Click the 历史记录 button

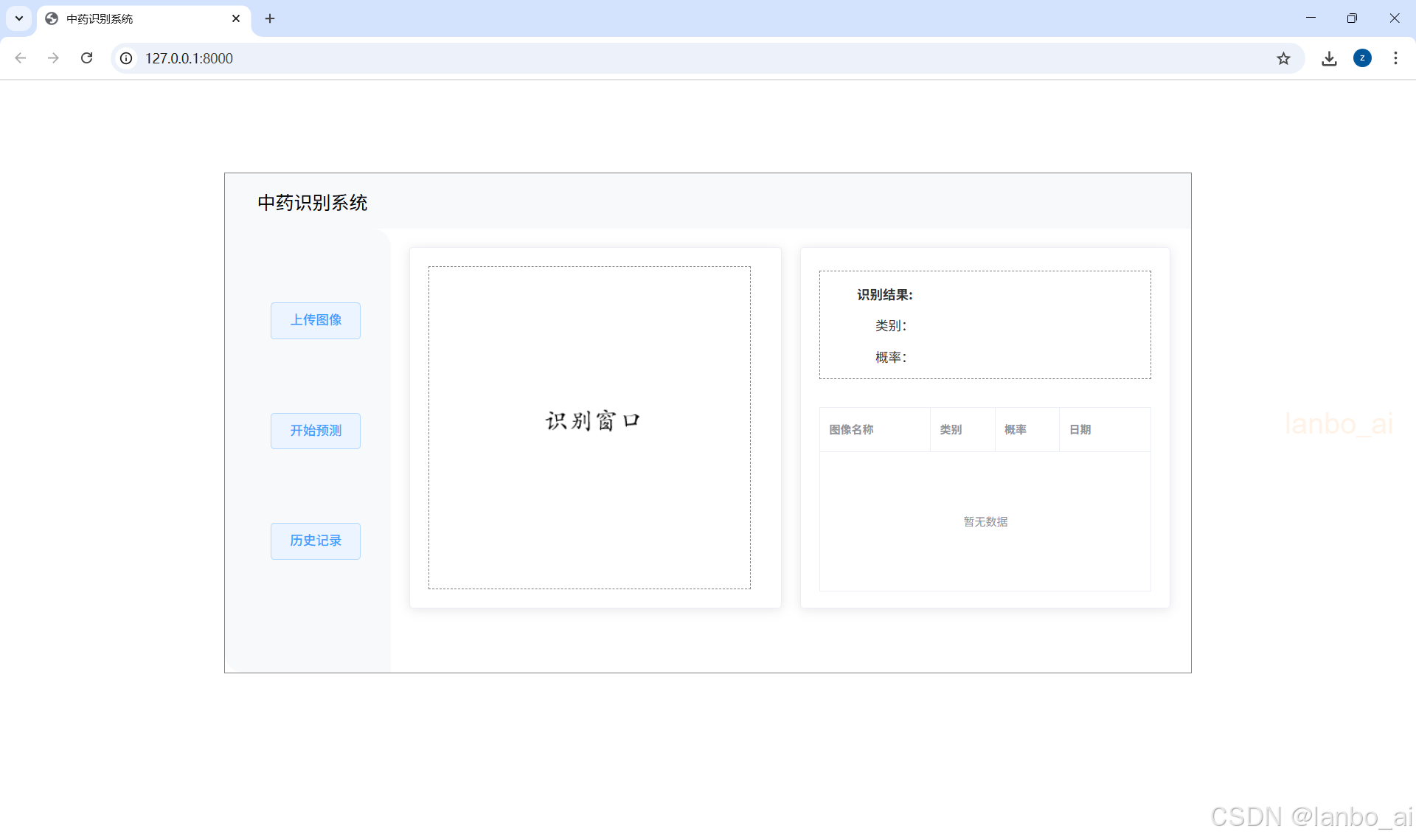316,541
